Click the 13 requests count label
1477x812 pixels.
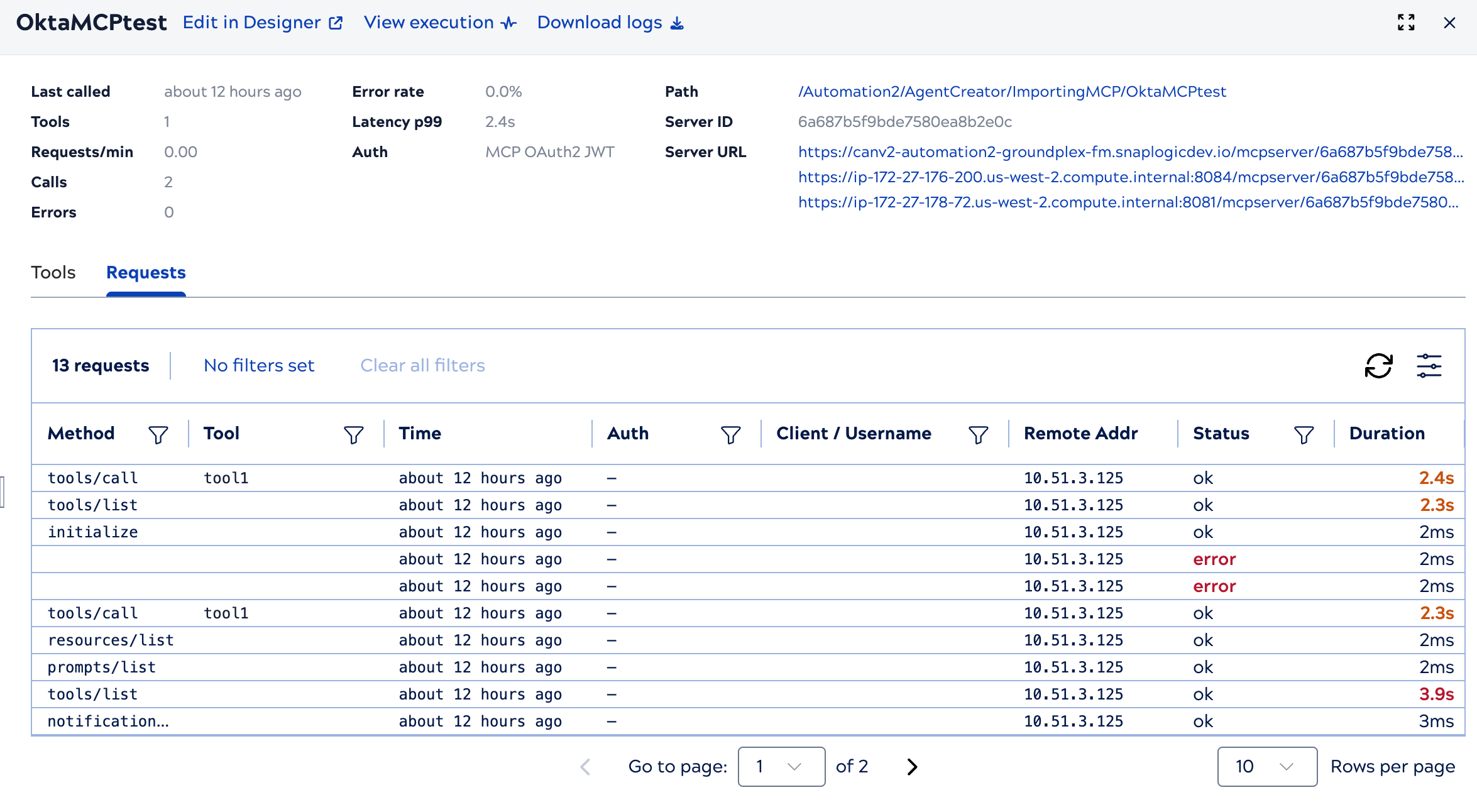101,366
